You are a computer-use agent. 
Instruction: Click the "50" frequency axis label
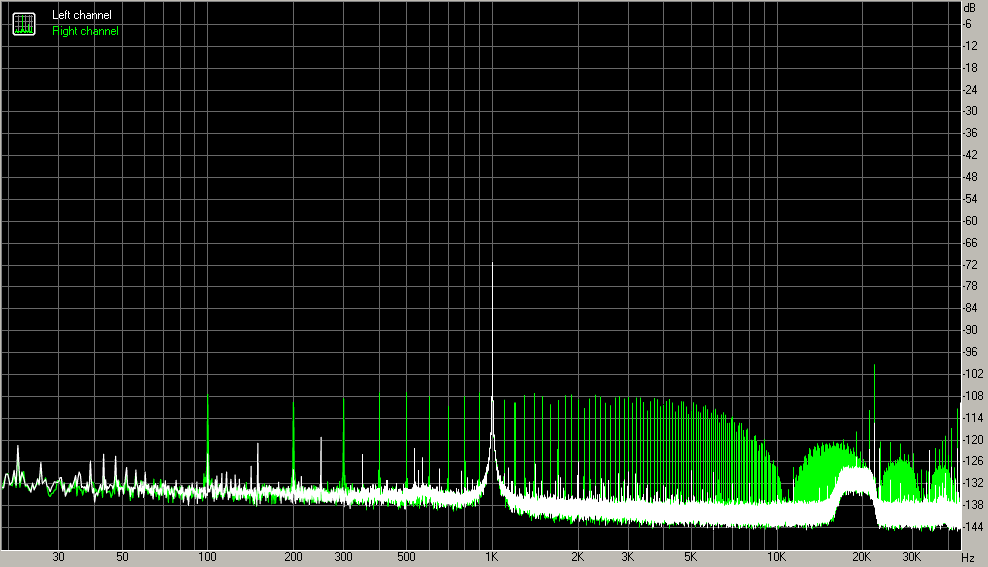pyautogui.click(x=122, y=557)
